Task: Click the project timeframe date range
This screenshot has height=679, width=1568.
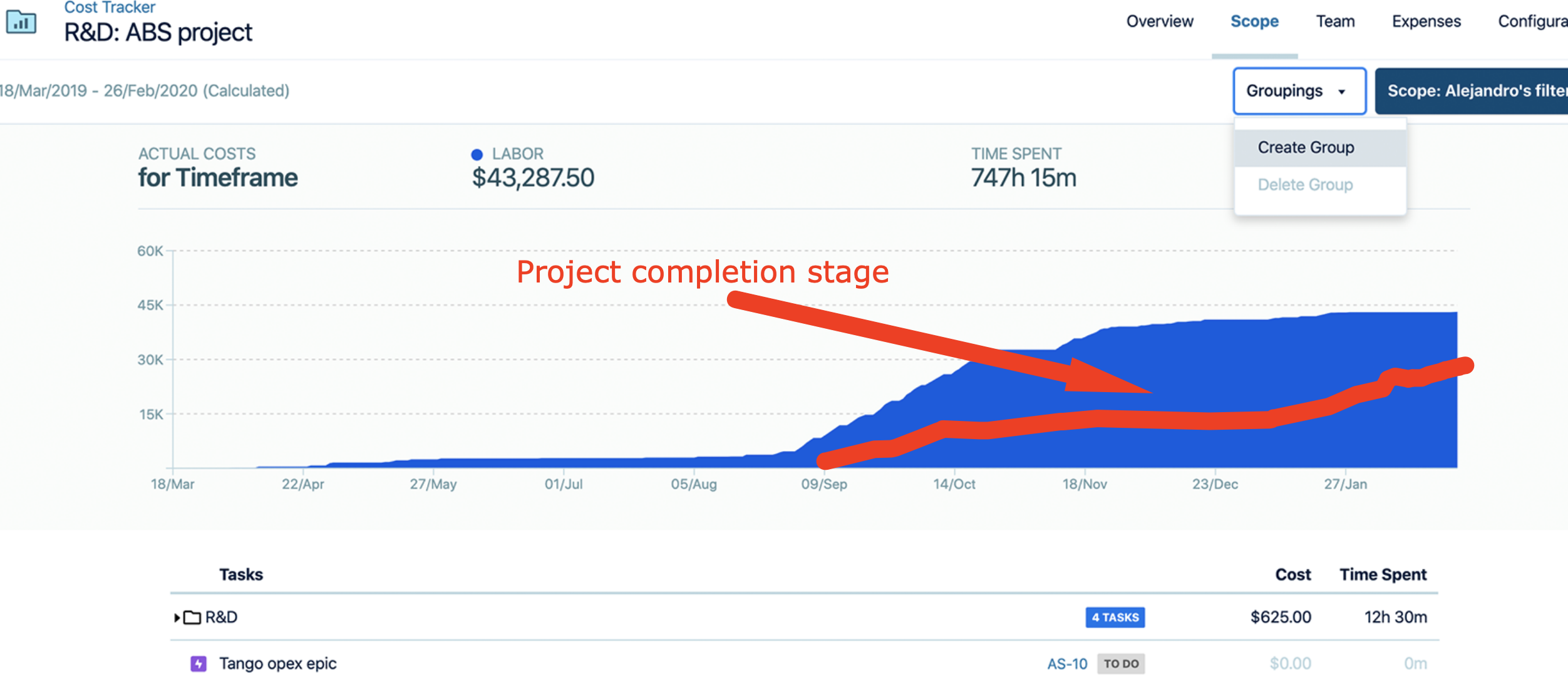Action: [x=144, y=91]
